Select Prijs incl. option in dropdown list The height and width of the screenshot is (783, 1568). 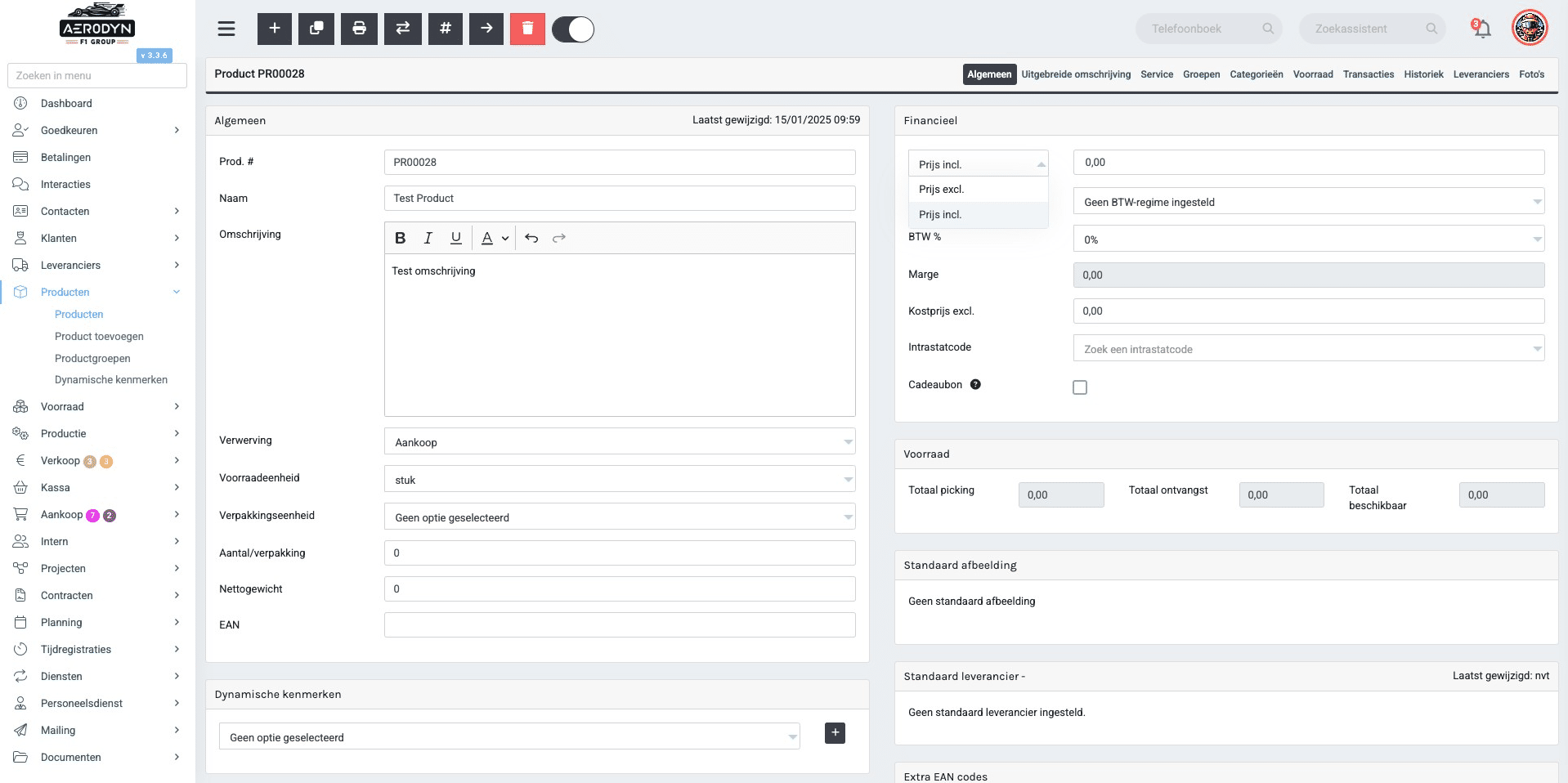pyautogui.click(x=978, y=214)
